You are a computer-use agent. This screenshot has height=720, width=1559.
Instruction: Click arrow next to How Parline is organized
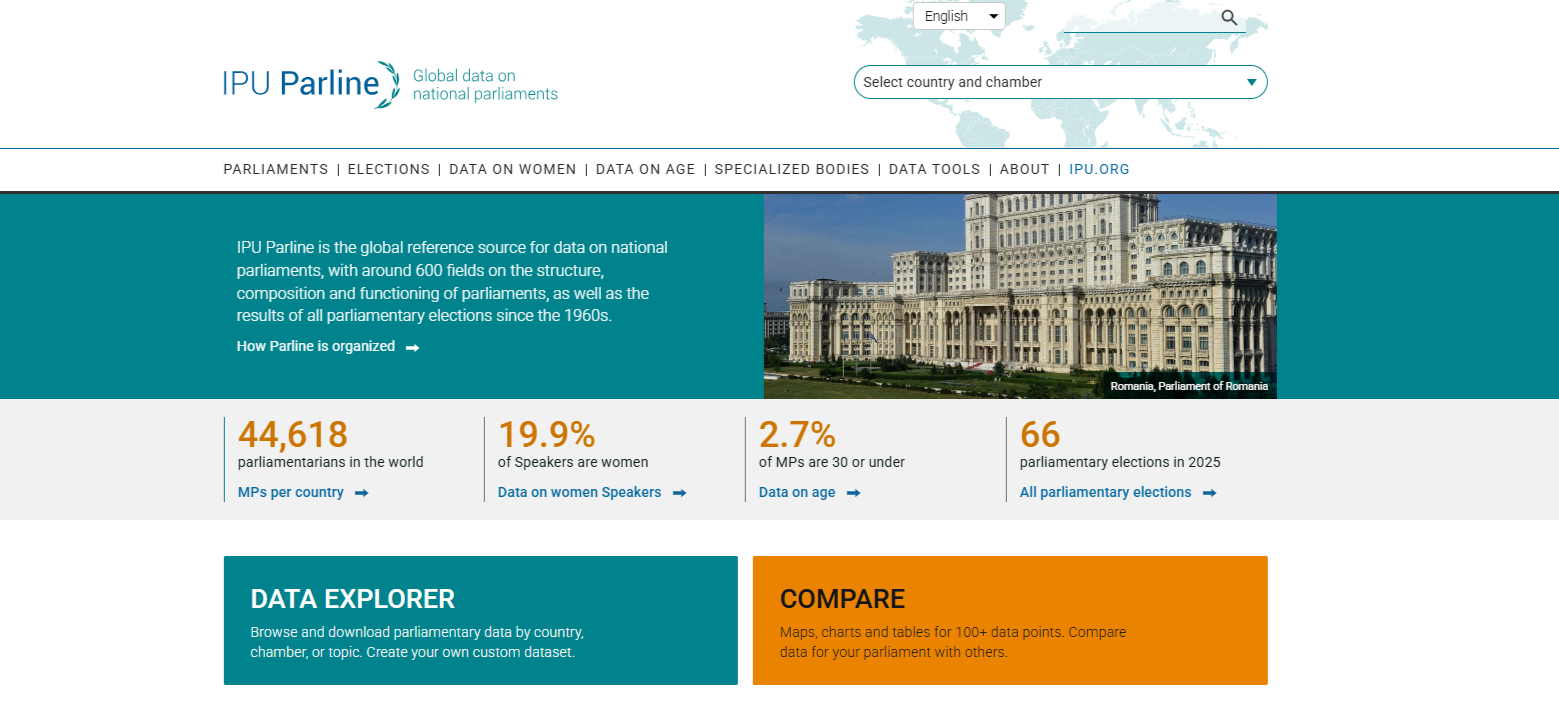pos(412,347)
